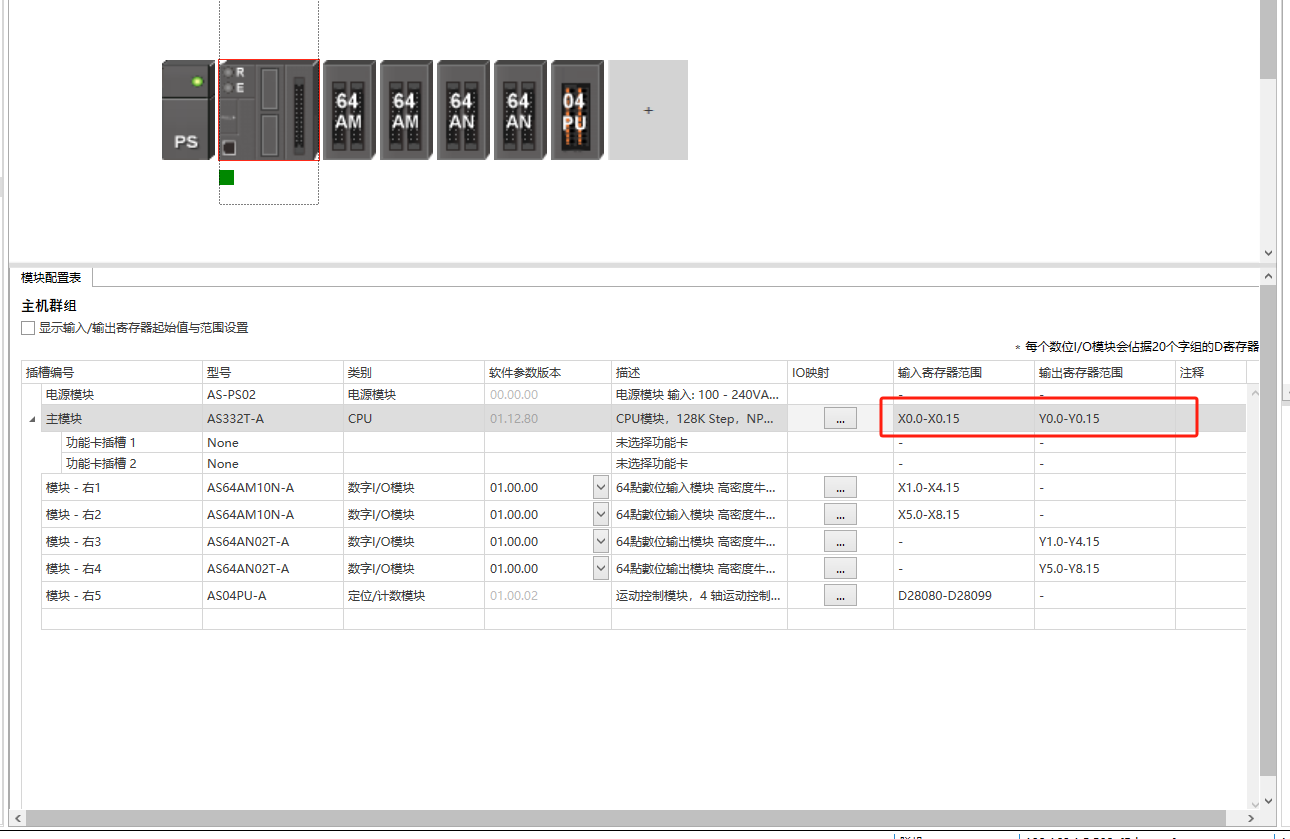
Task: Select the CPU module in the rack
Action: (268, 110)
